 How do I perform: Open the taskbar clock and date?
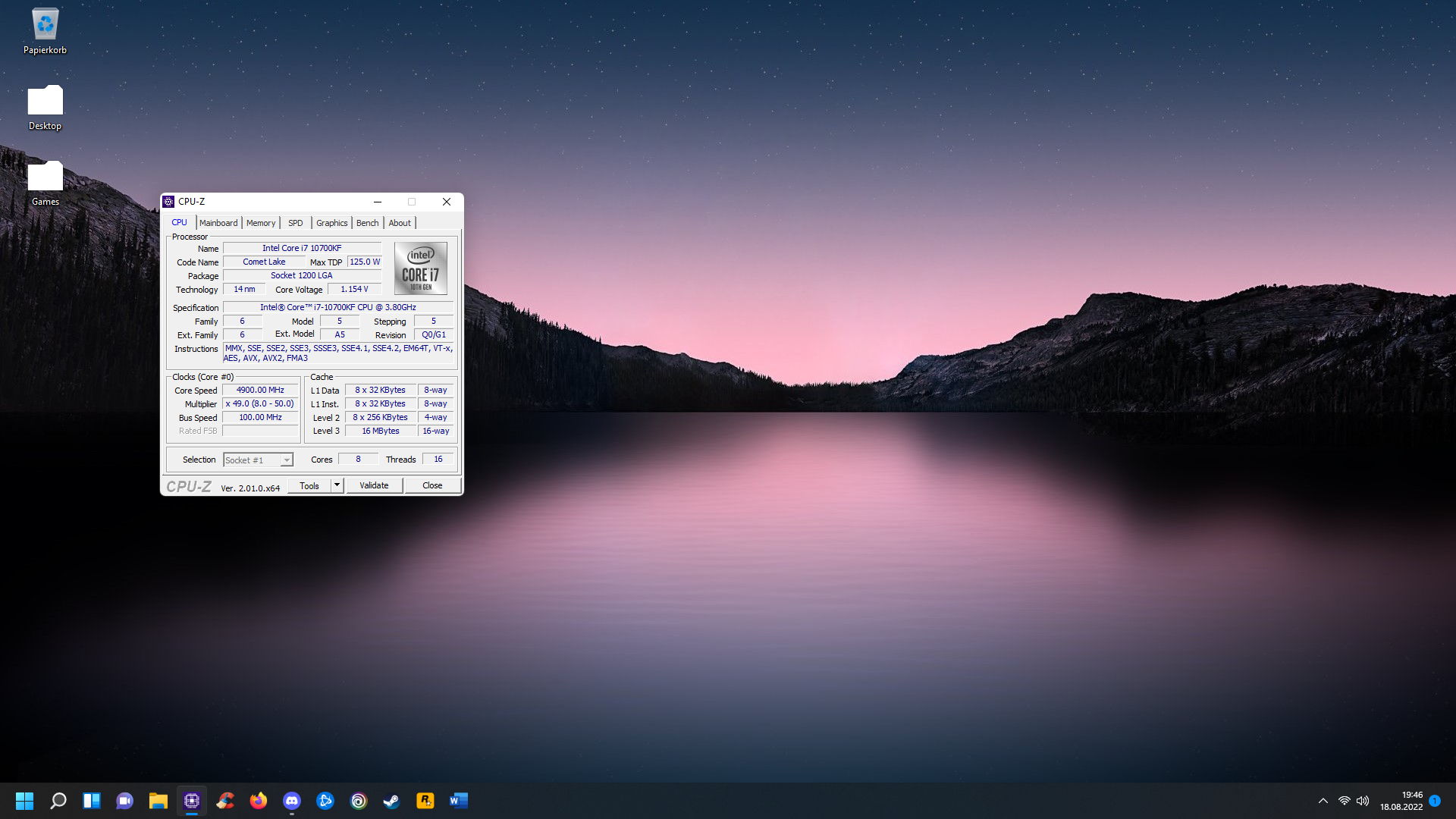coord(1401,801)
